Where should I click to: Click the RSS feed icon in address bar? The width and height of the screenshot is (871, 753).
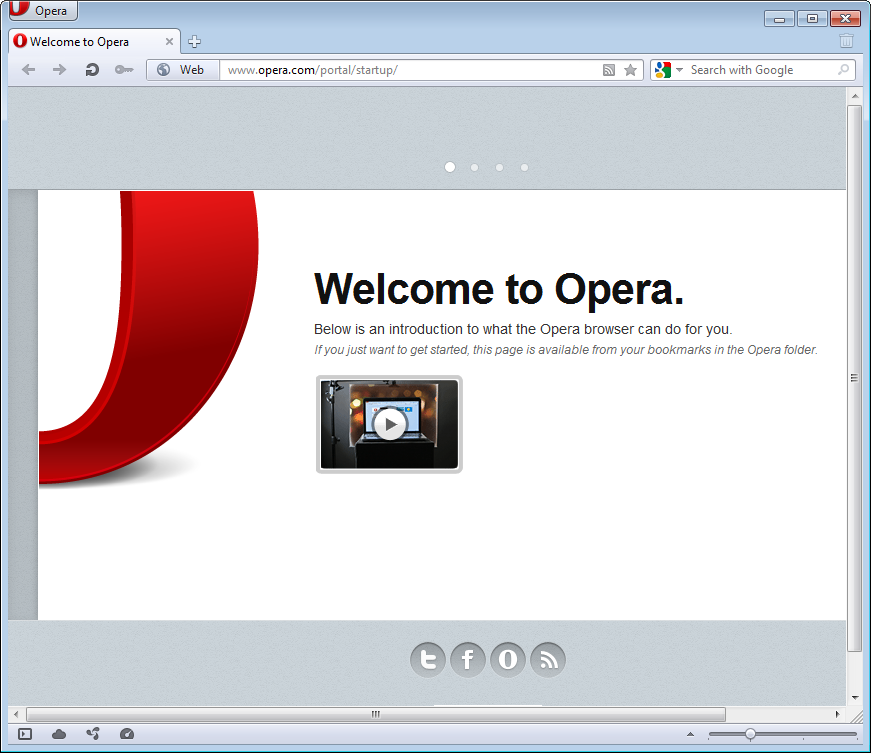click(x=609, y=70)
